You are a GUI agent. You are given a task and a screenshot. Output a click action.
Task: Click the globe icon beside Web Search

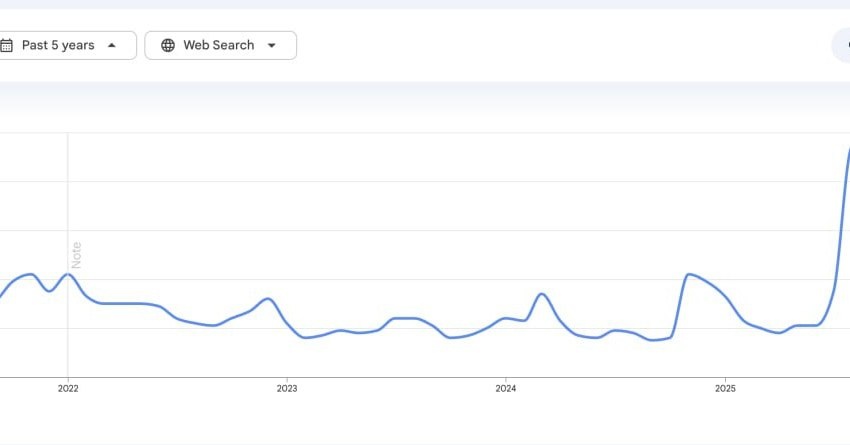tap(168, 45)
